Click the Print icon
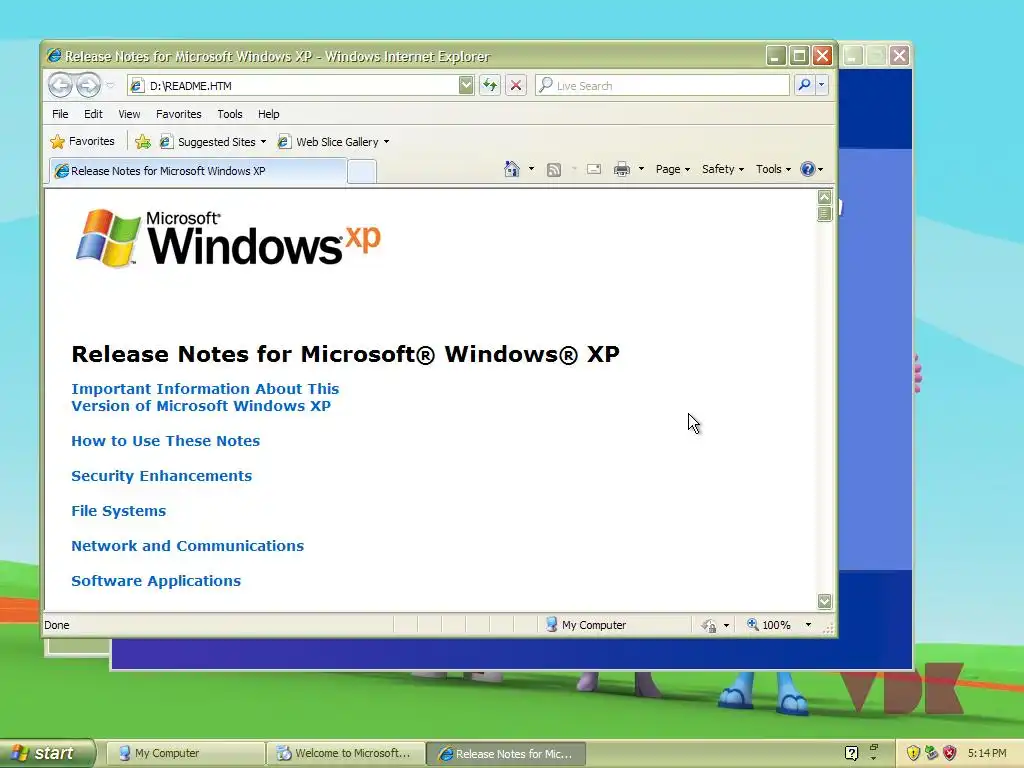 click(x=622, y=169)
